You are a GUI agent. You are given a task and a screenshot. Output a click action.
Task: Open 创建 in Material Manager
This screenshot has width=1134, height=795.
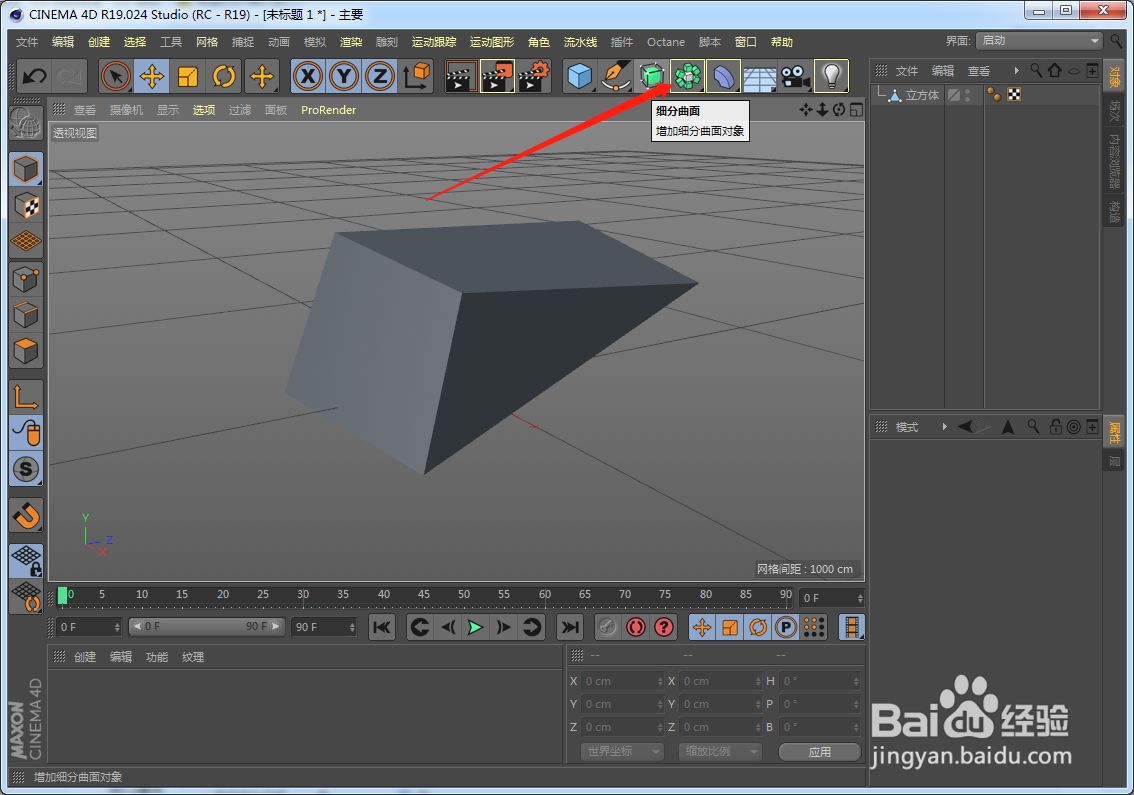pyautogui.click(x=85, y=657)
